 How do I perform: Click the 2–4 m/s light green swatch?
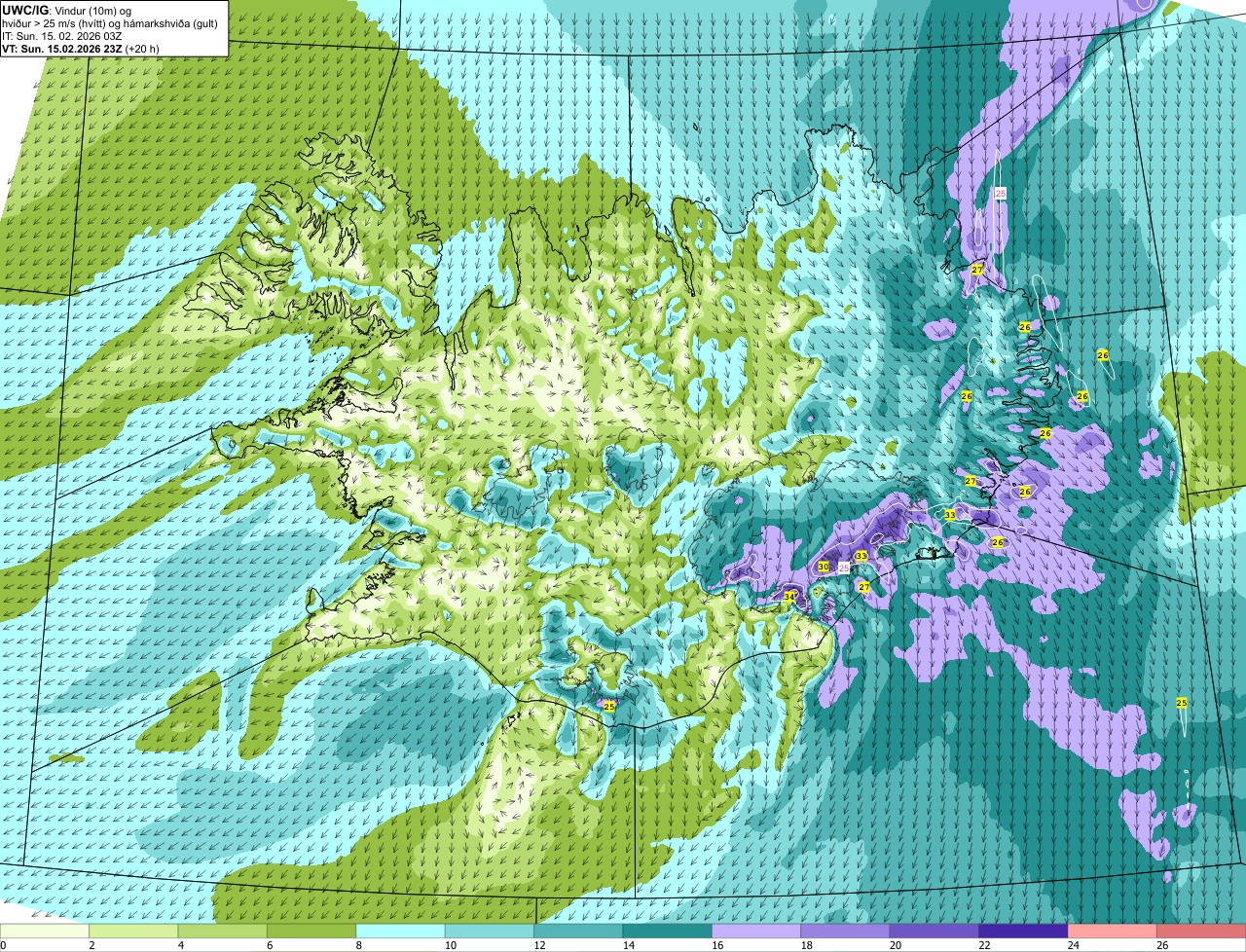[x=134, y=931]
